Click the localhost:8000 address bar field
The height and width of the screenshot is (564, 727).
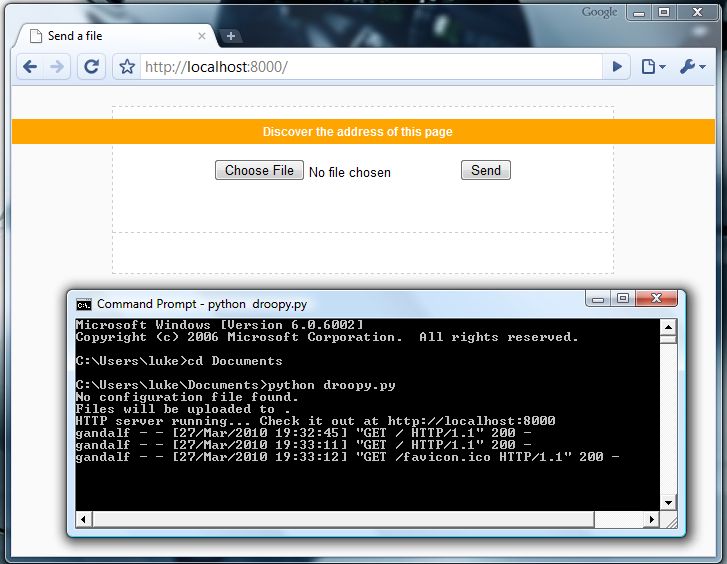pyautogui.click(x=370, y=67)
